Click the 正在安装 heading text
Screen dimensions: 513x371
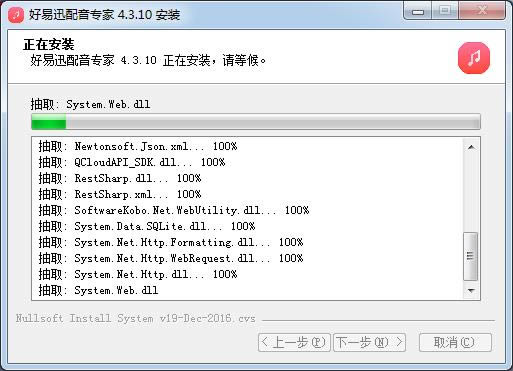[49, 44]
